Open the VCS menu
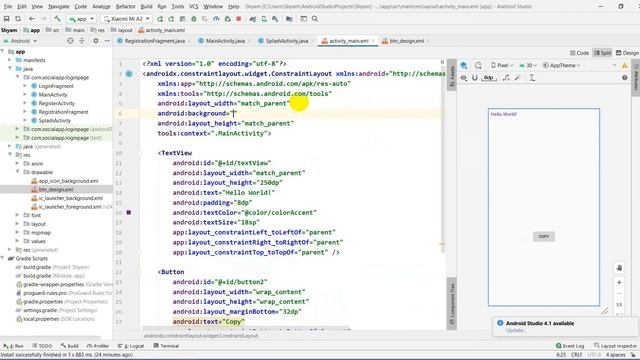Image resolution: width=640 pixels, height=360 pixels. (x=193, y=7)
